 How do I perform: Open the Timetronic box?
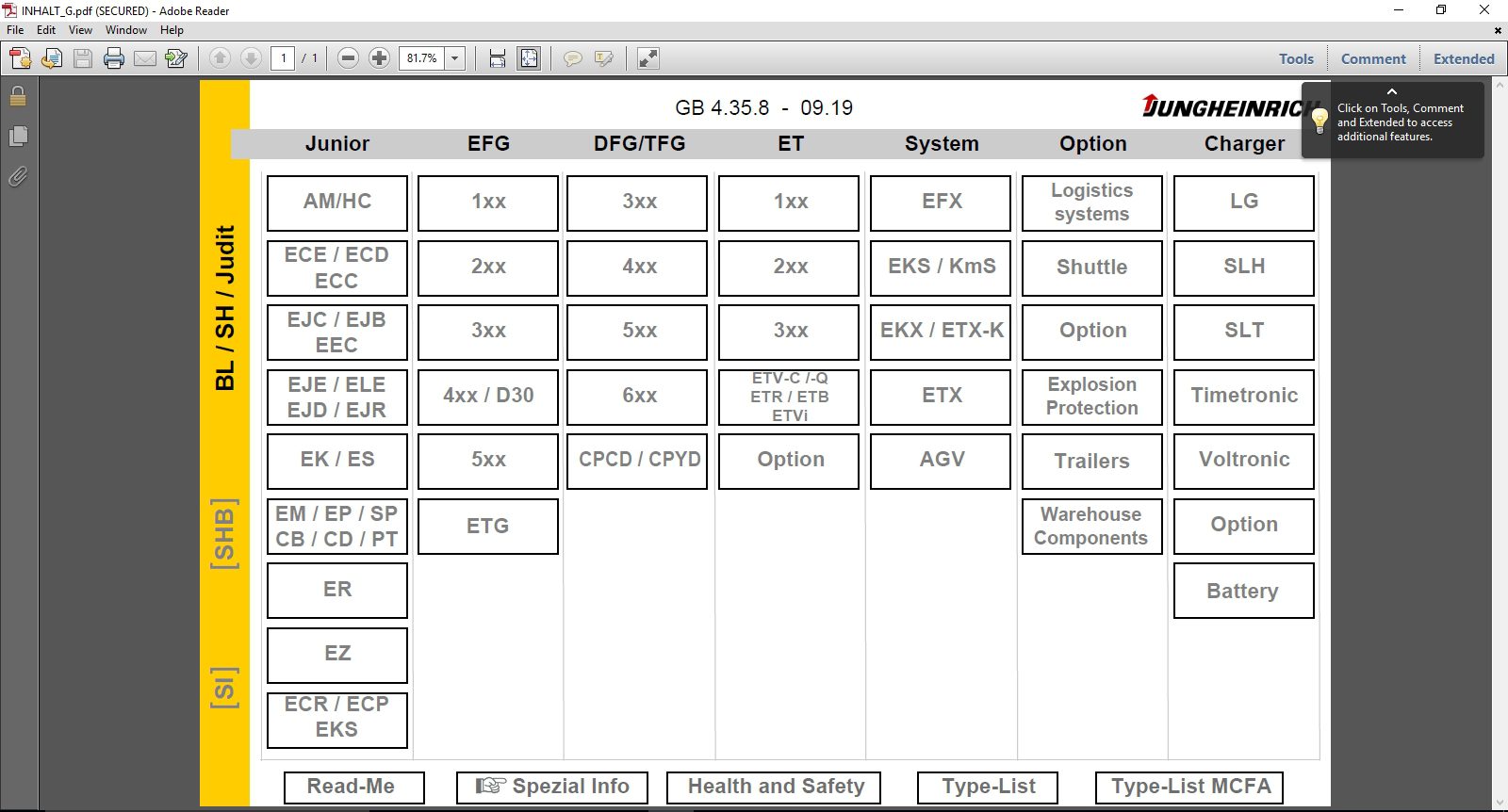(x=1244, y=397)
